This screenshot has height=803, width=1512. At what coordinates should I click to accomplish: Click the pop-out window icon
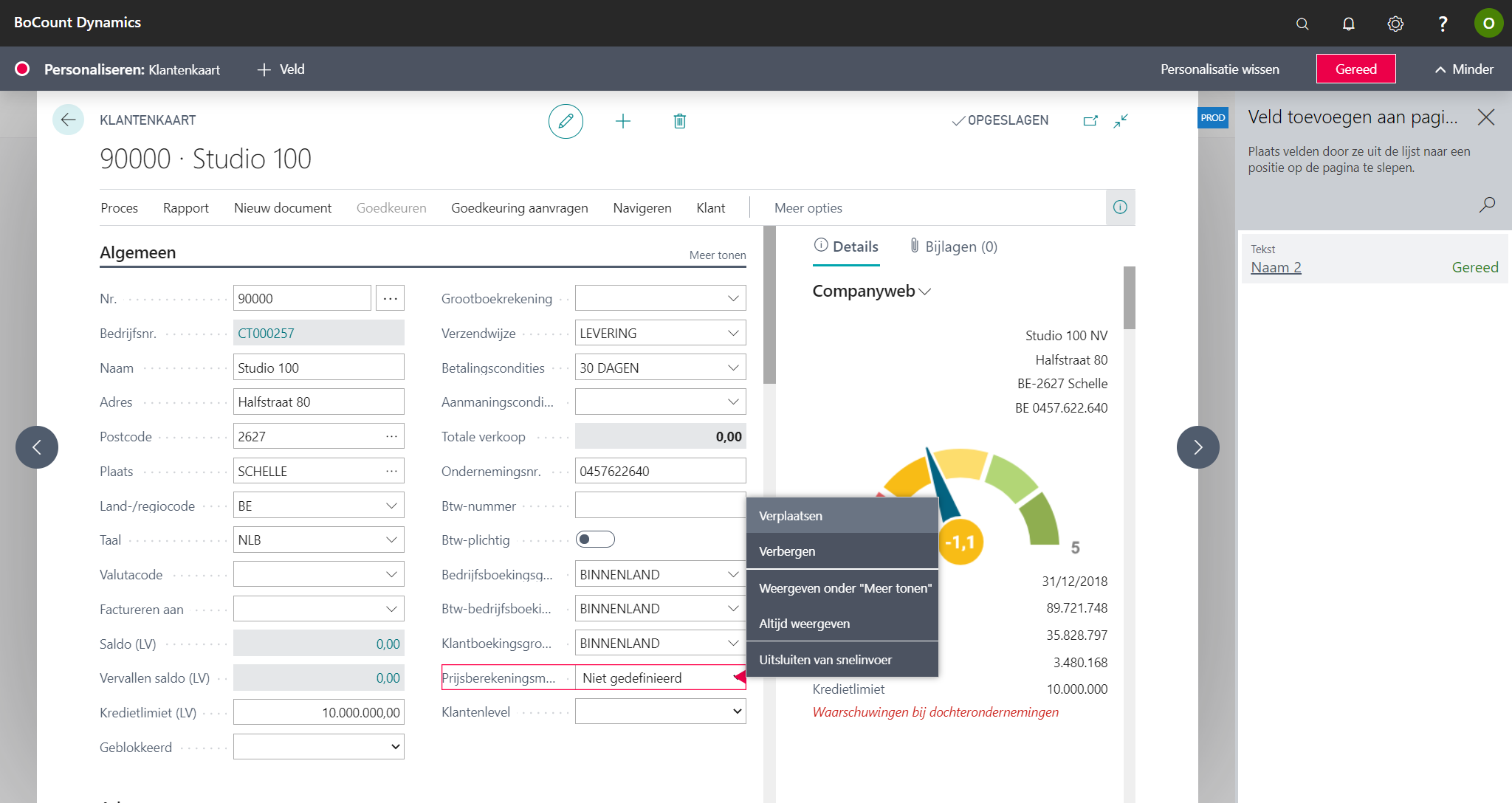point(1090,120)
